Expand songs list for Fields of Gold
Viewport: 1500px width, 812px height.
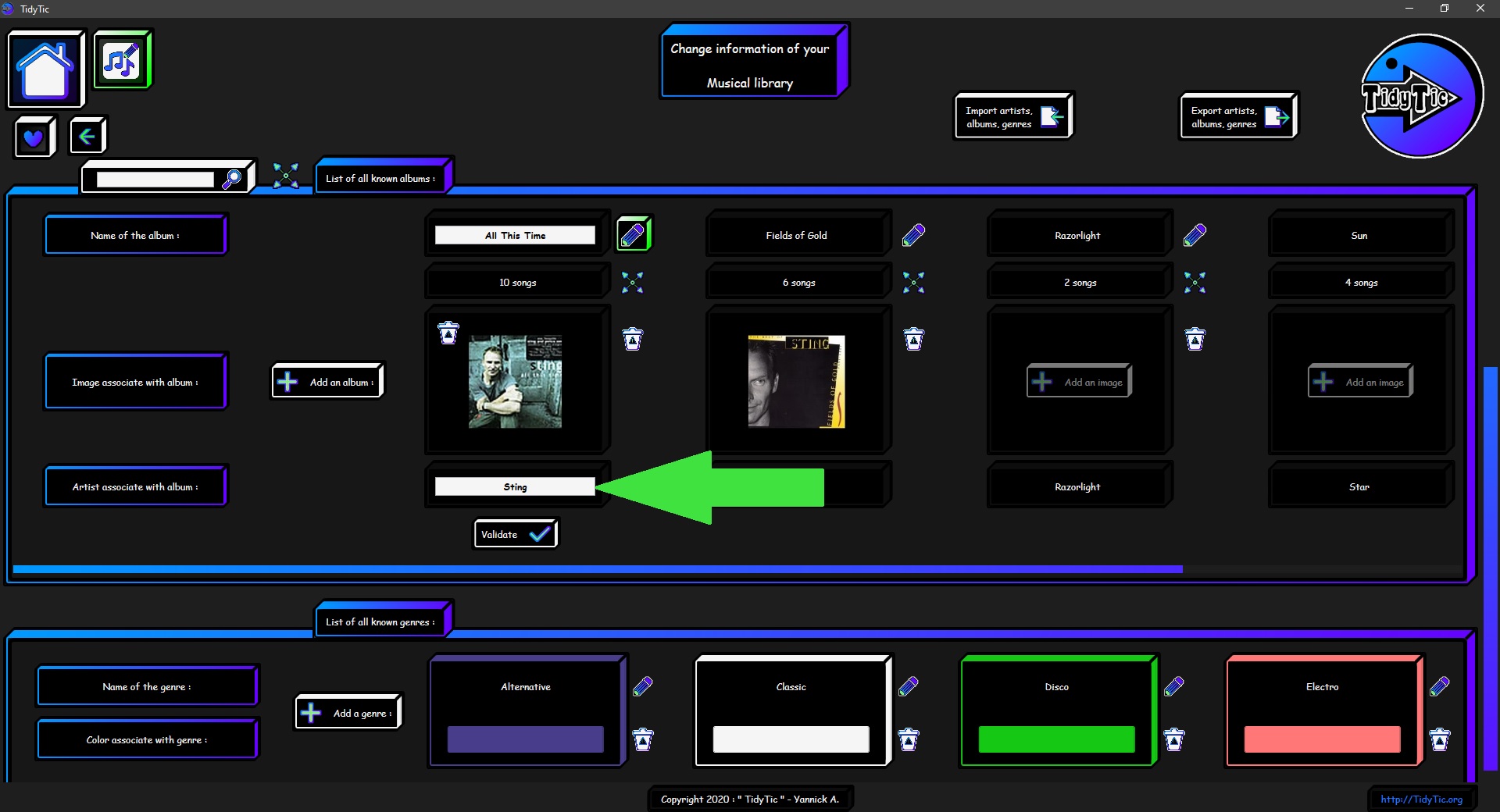pos(913,283)
